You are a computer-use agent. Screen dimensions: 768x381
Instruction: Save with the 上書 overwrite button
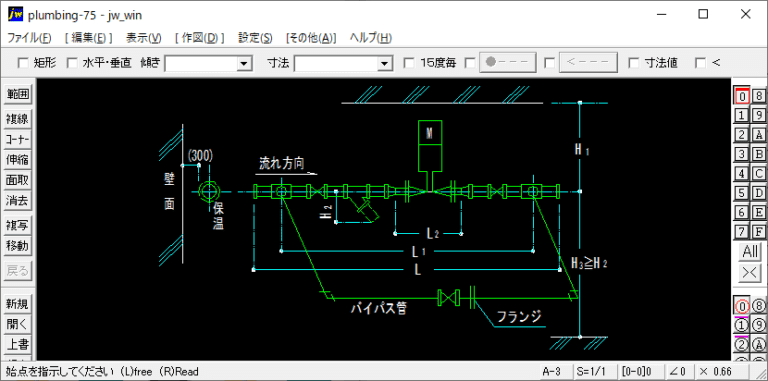[17, 344]
